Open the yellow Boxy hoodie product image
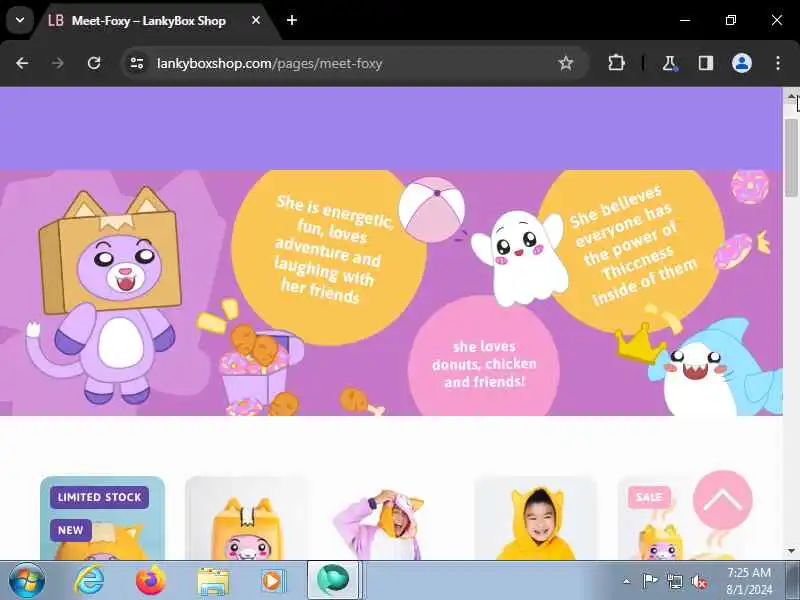 pos(536,518)
